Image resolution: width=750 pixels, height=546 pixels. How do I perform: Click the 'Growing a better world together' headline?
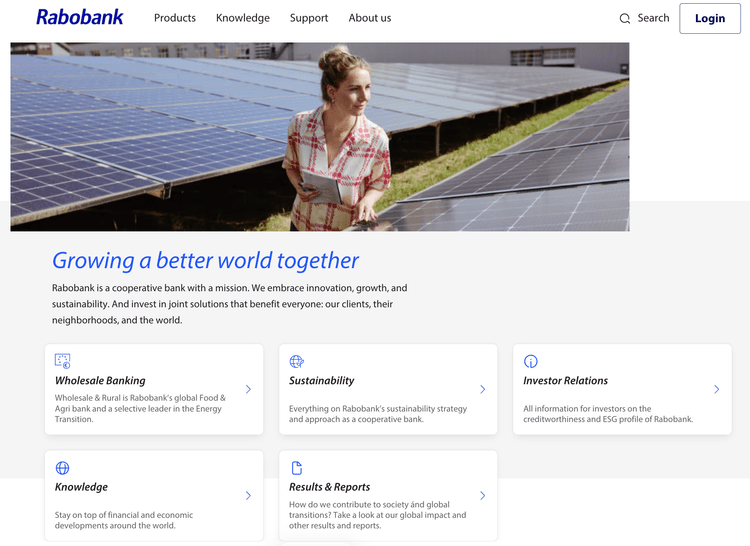(x=205, y=261)
